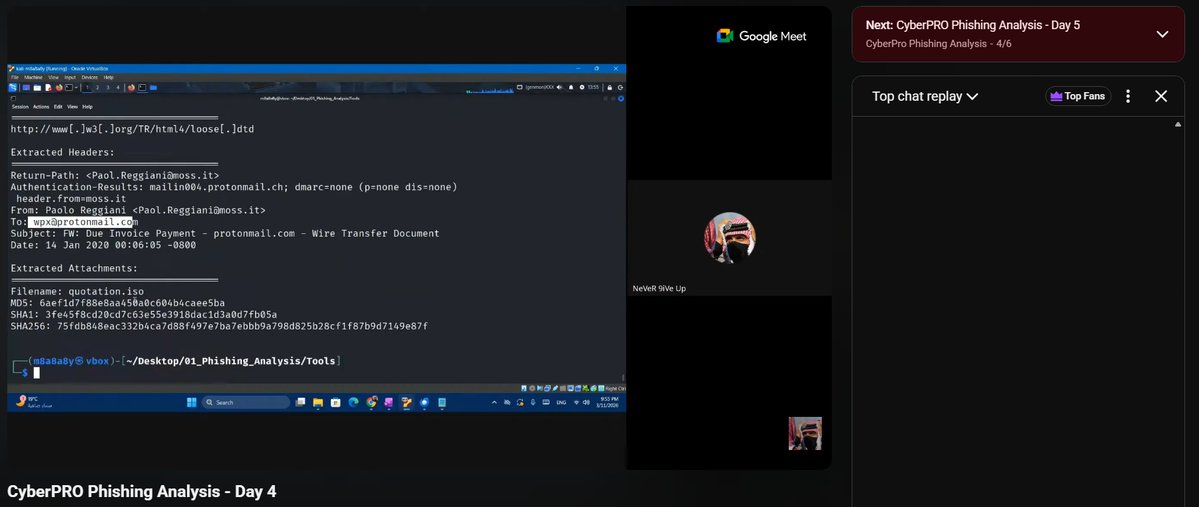Click the chat scrollbar up arrow
Image resolution: width=1199 pixels, height=507 pixels.
[x=1178, y=124]
